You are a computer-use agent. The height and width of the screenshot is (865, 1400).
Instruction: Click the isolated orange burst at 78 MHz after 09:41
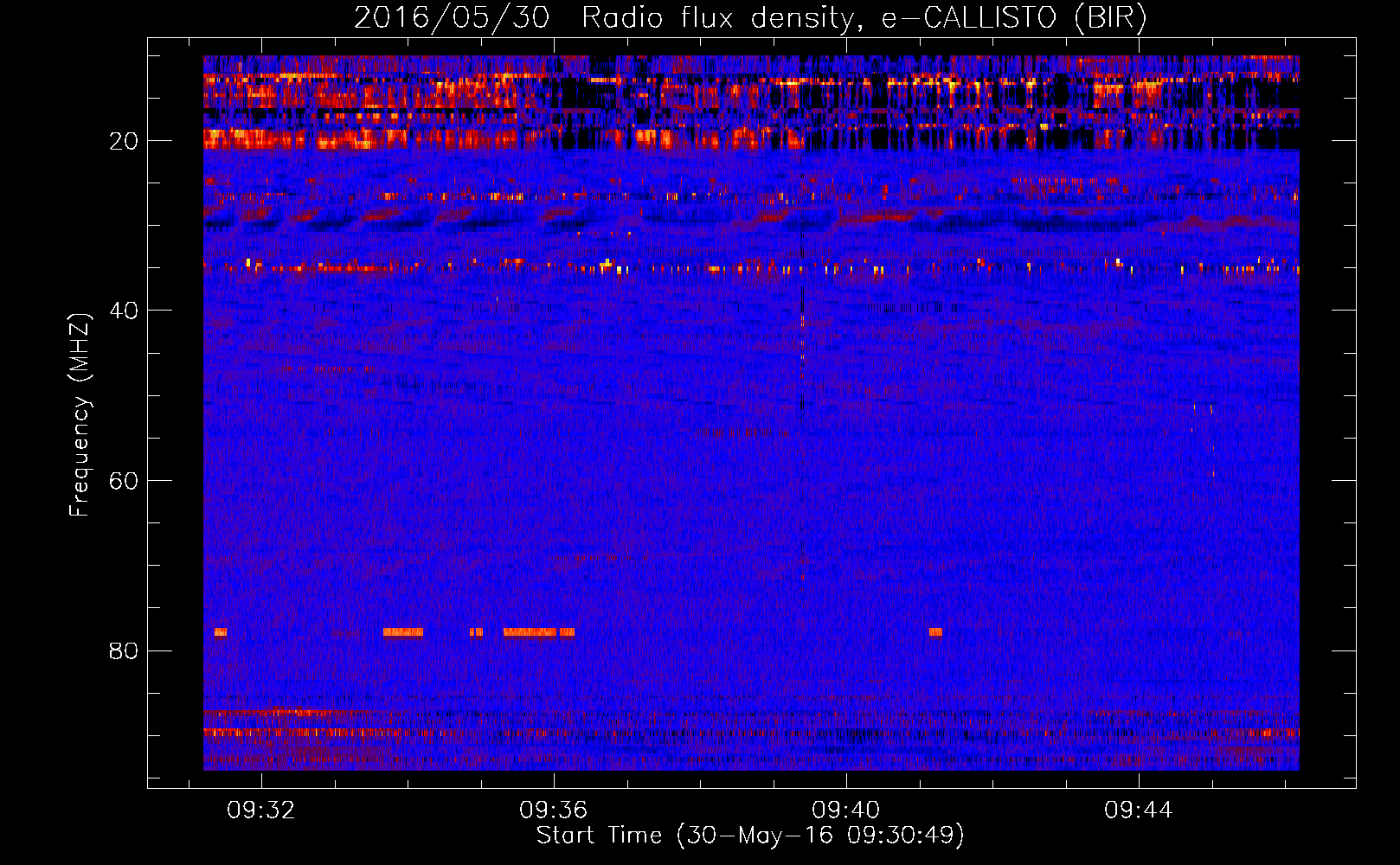click(935, 632)
